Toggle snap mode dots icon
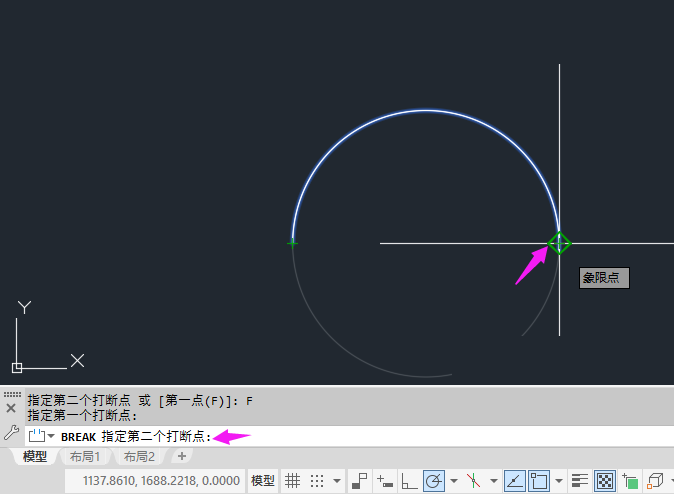The width and height of the screenshot is (674, 494). coord(317,481)
